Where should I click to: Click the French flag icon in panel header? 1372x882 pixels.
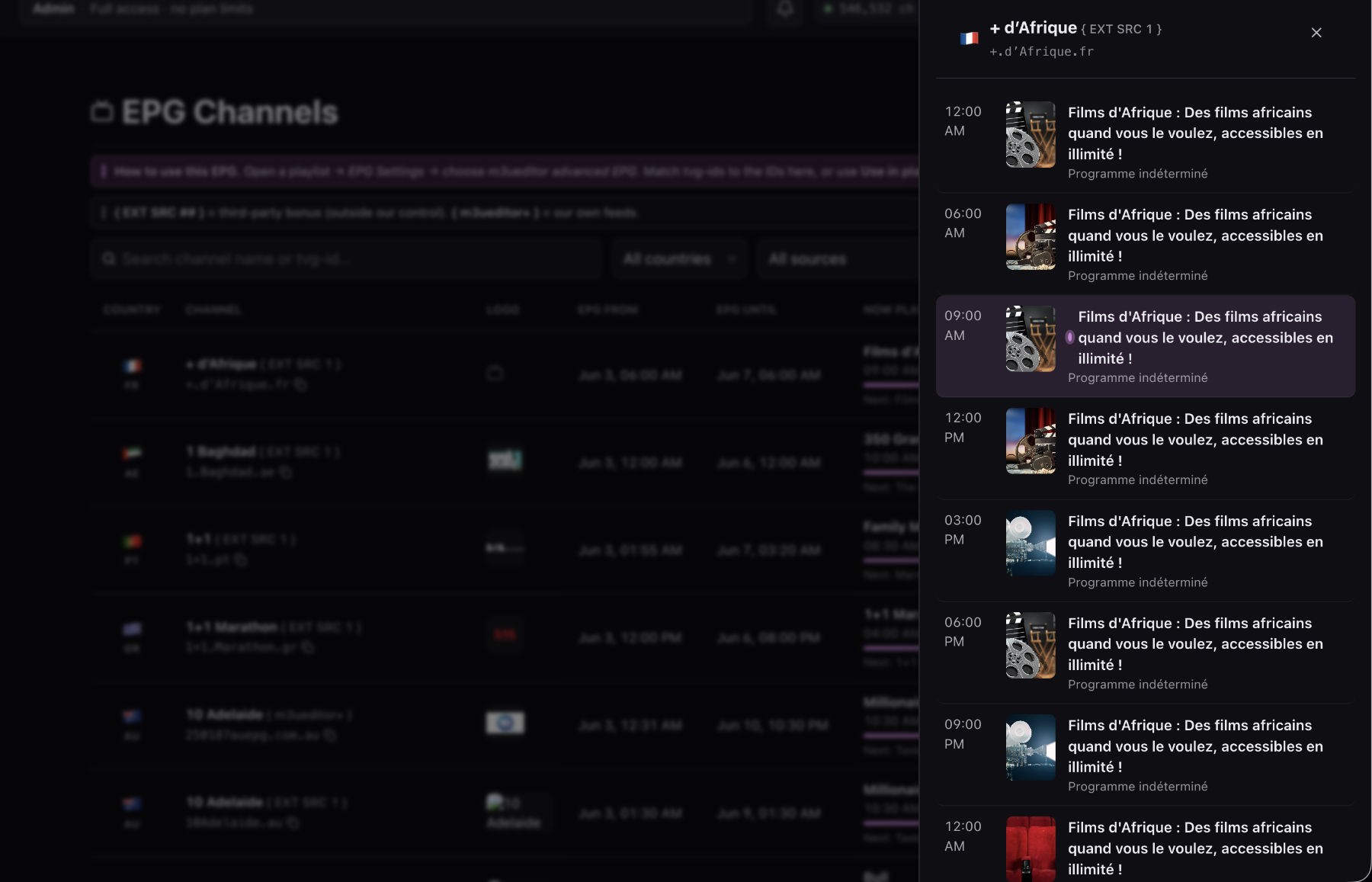point(969,38)
